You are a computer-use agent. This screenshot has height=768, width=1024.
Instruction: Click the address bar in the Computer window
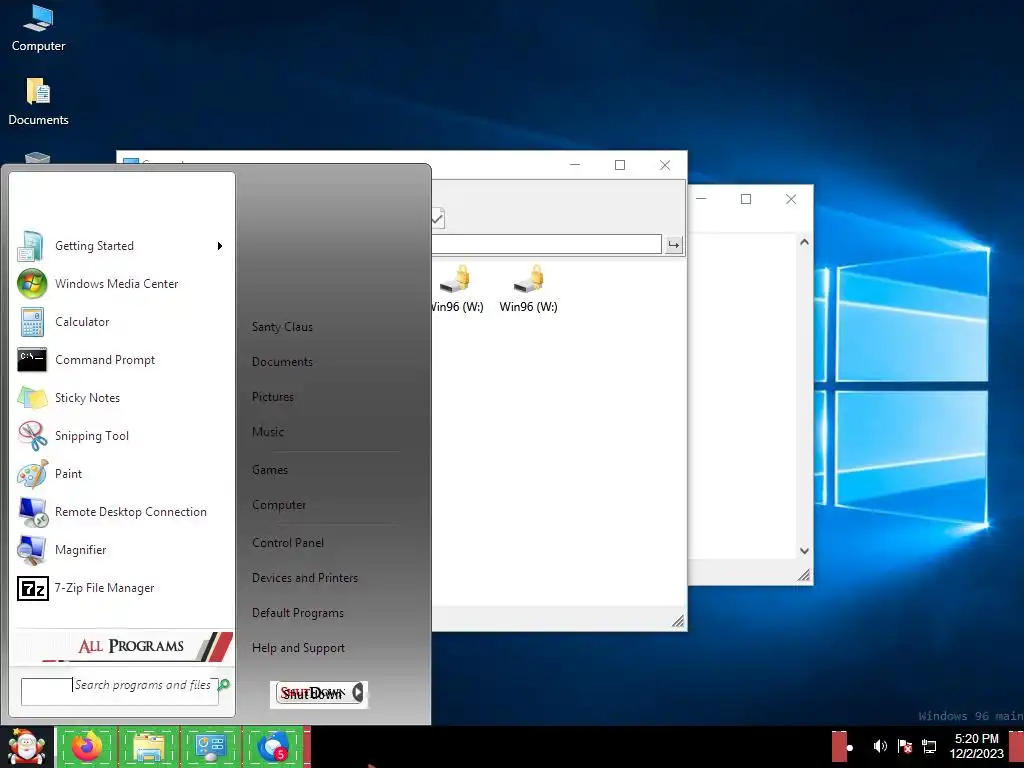coord(546,244)
